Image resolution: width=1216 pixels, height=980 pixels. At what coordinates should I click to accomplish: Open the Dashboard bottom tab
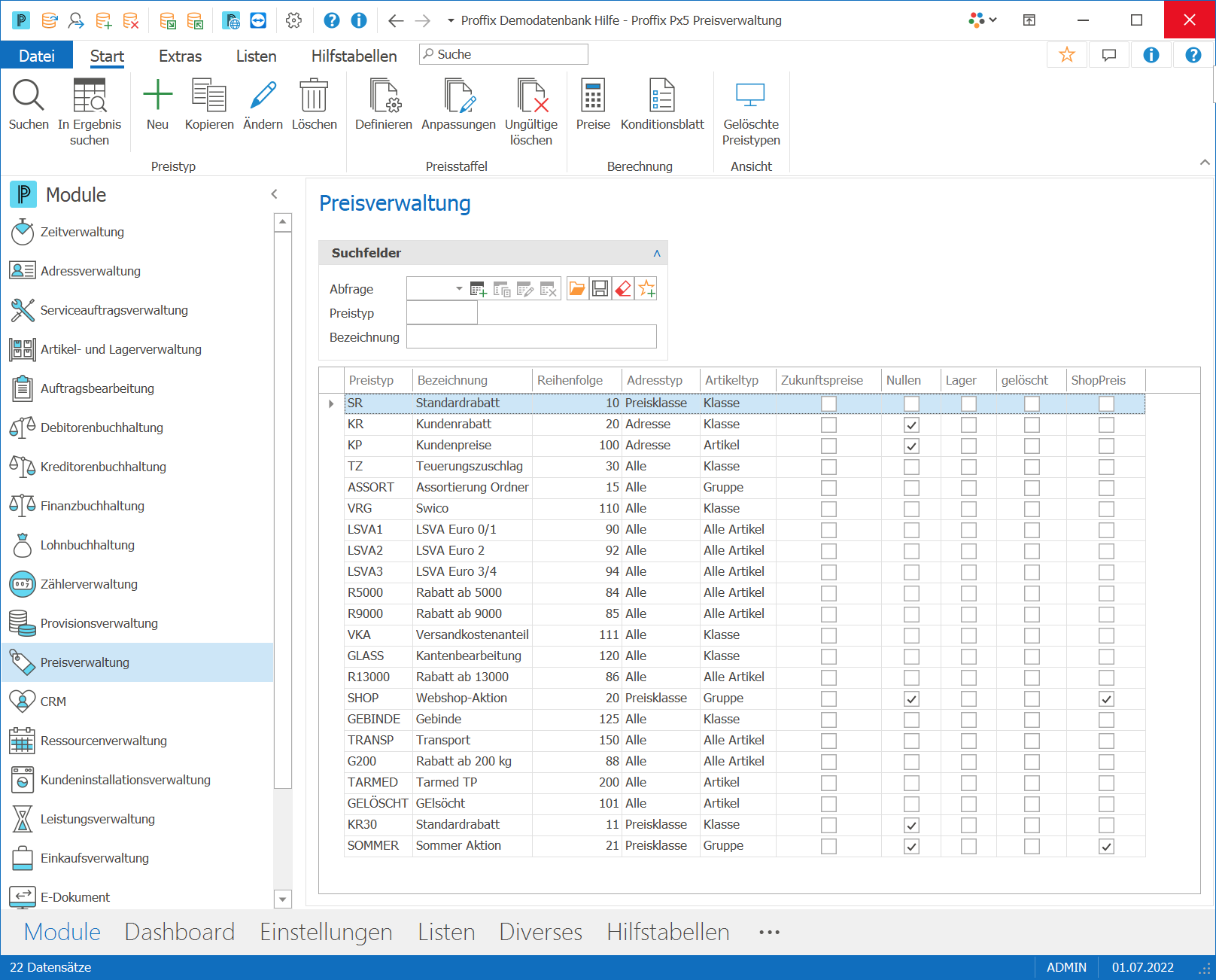[180, 932]
